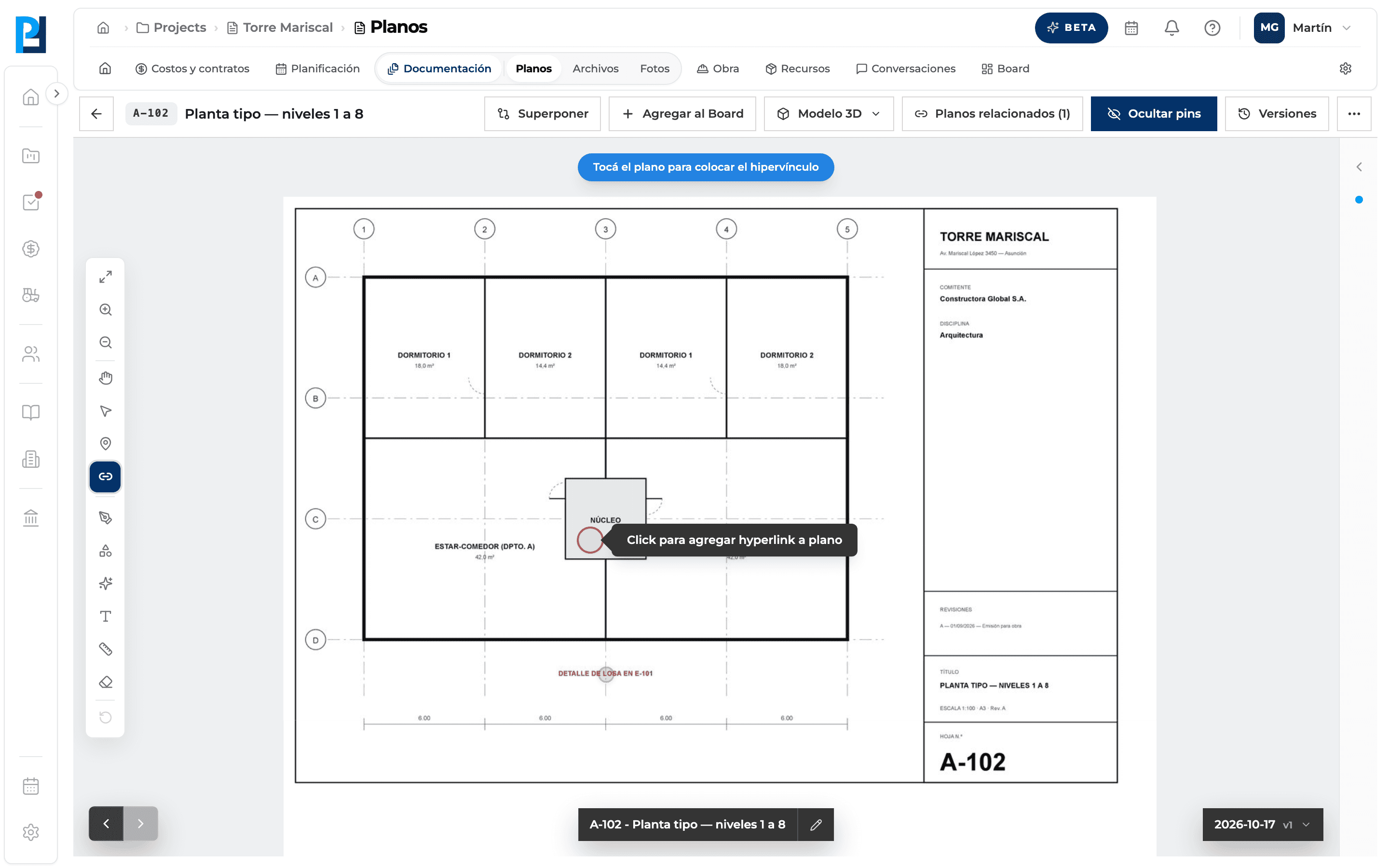
Task: Edit the sheet name with the pencil icon
Action: pos(816,825)
